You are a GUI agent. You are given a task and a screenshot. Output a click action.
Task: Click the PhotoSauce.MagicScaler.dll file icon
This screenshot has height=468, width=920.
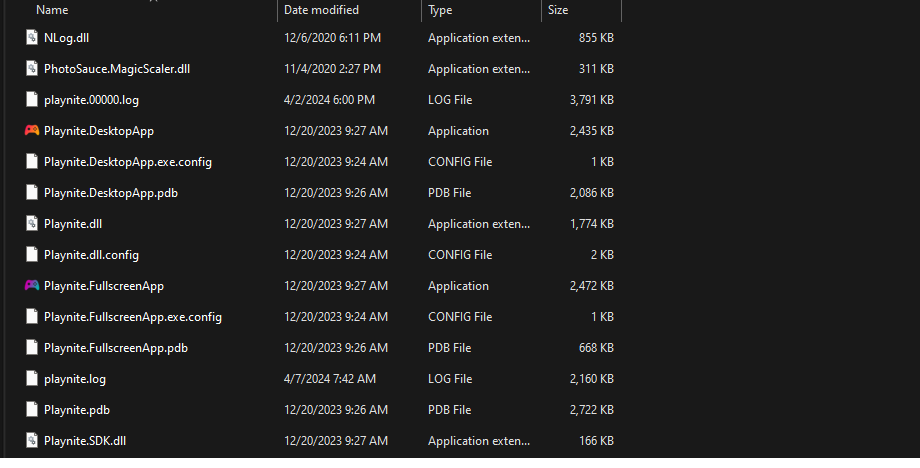32,69
